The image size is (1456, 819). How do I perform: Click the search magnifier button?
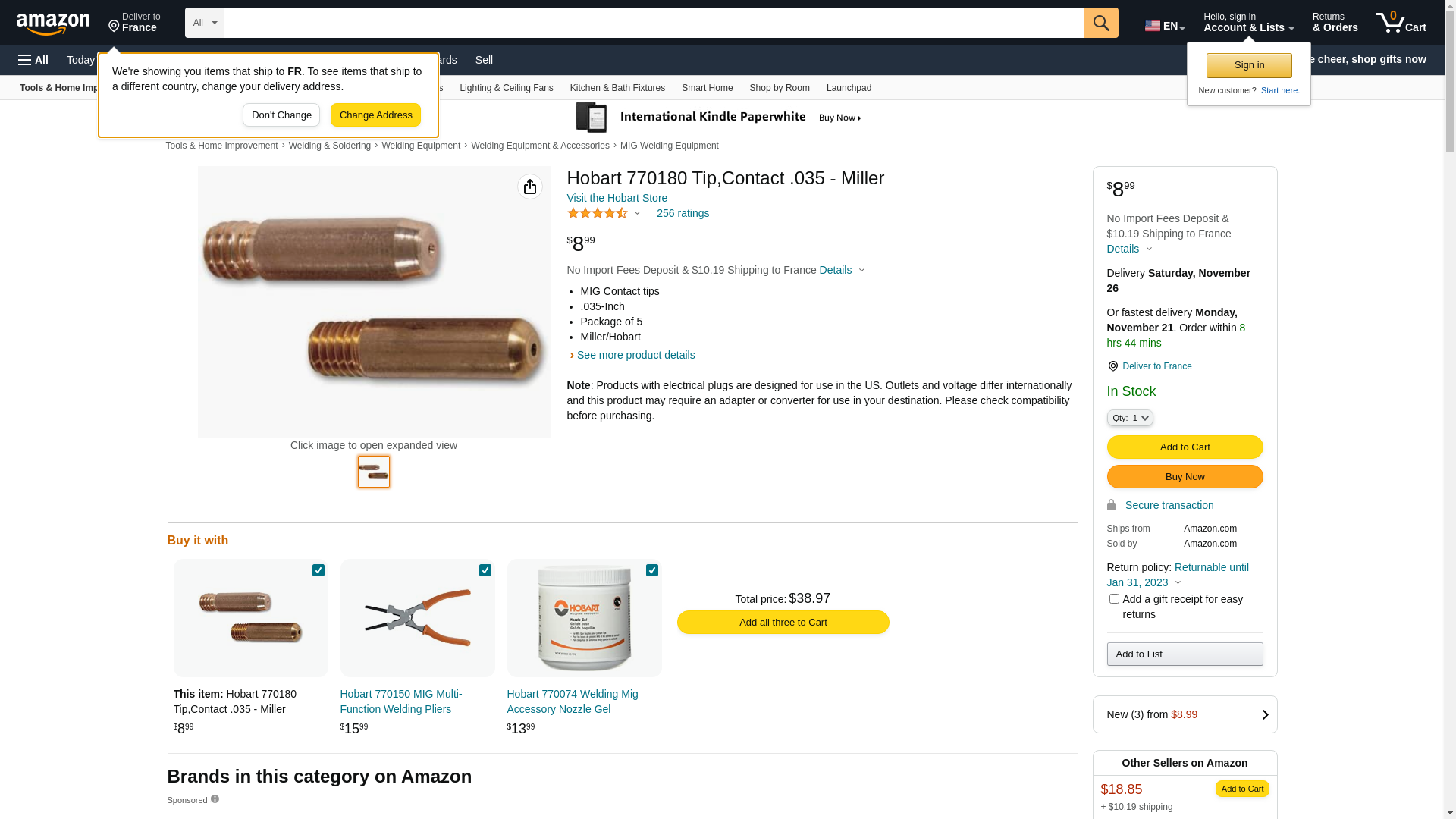1101,23
